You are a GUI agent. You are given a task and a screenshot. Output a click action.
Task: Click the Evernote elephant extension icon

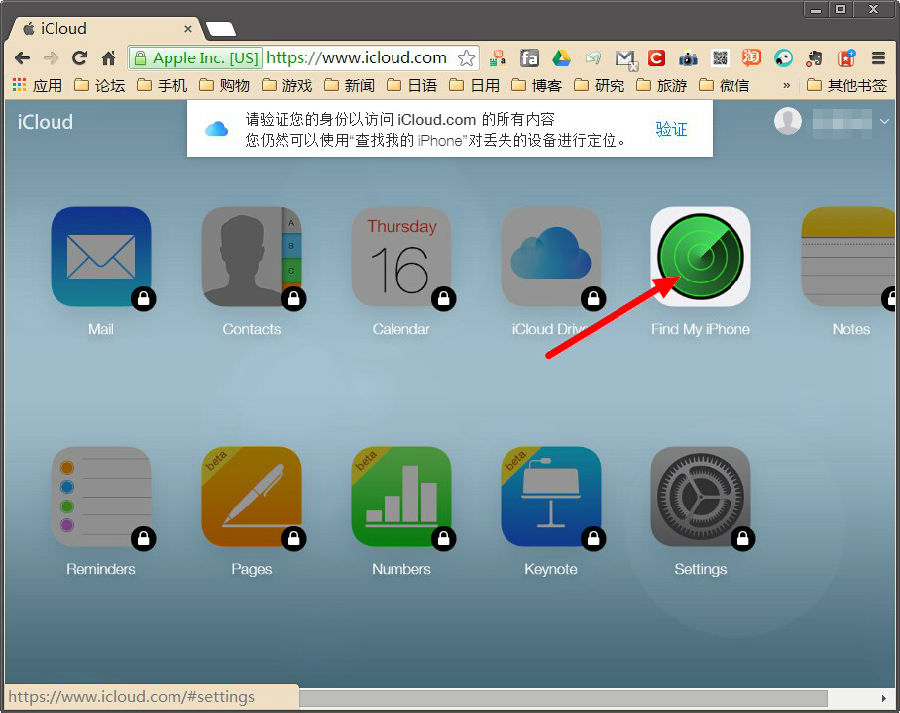coord(814,58)
